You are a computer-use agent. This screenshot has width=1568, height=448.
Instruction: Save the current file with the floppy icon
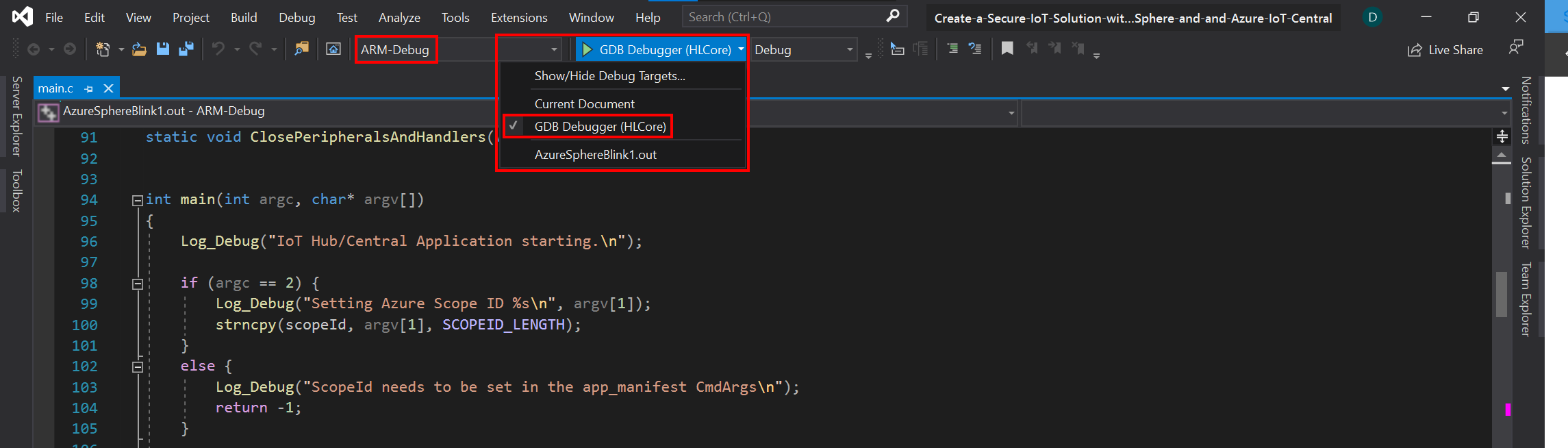pos(163,49)
